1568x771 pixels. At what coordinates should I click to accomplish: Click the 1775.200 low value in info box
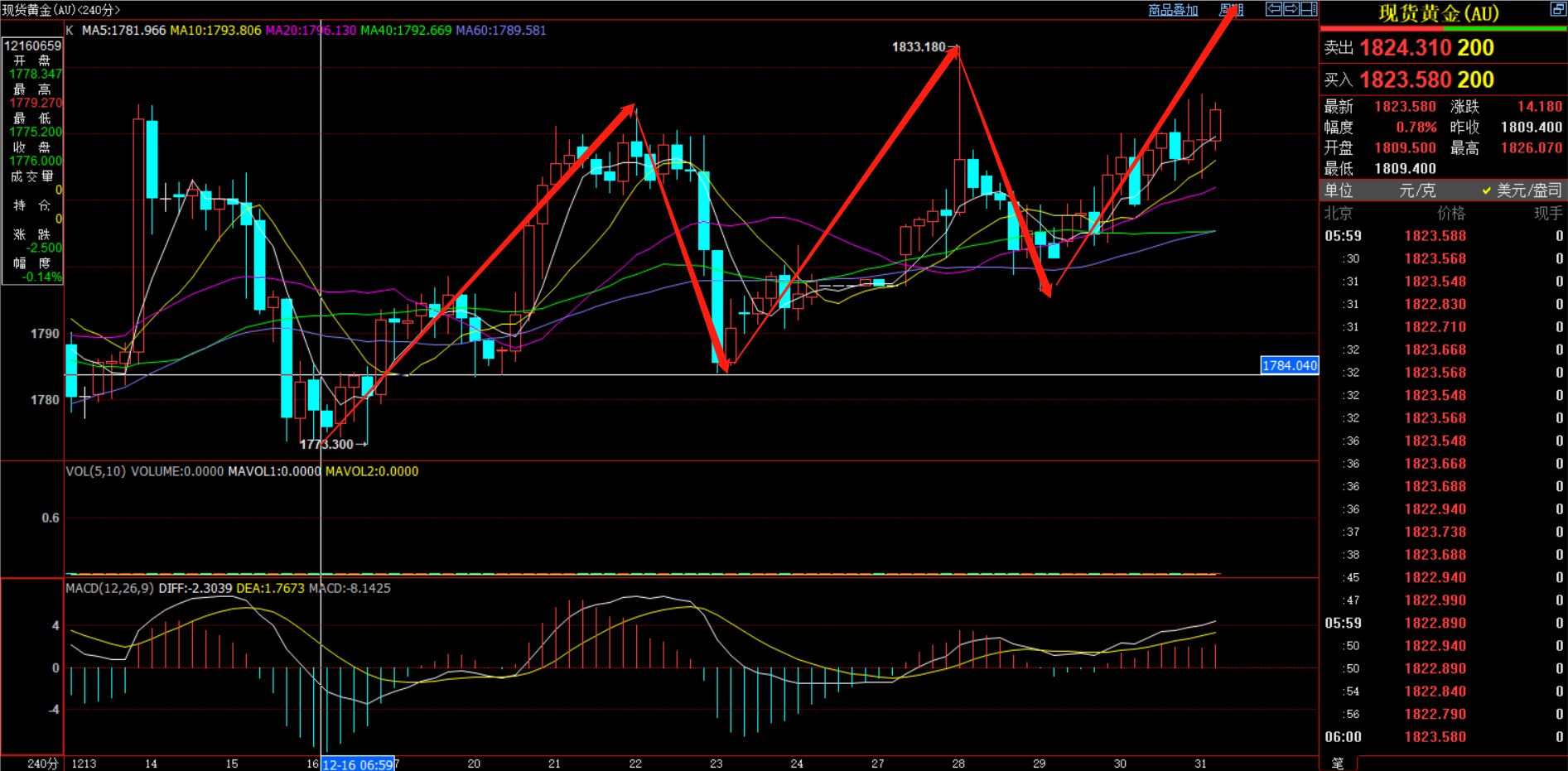pos(36,133)
